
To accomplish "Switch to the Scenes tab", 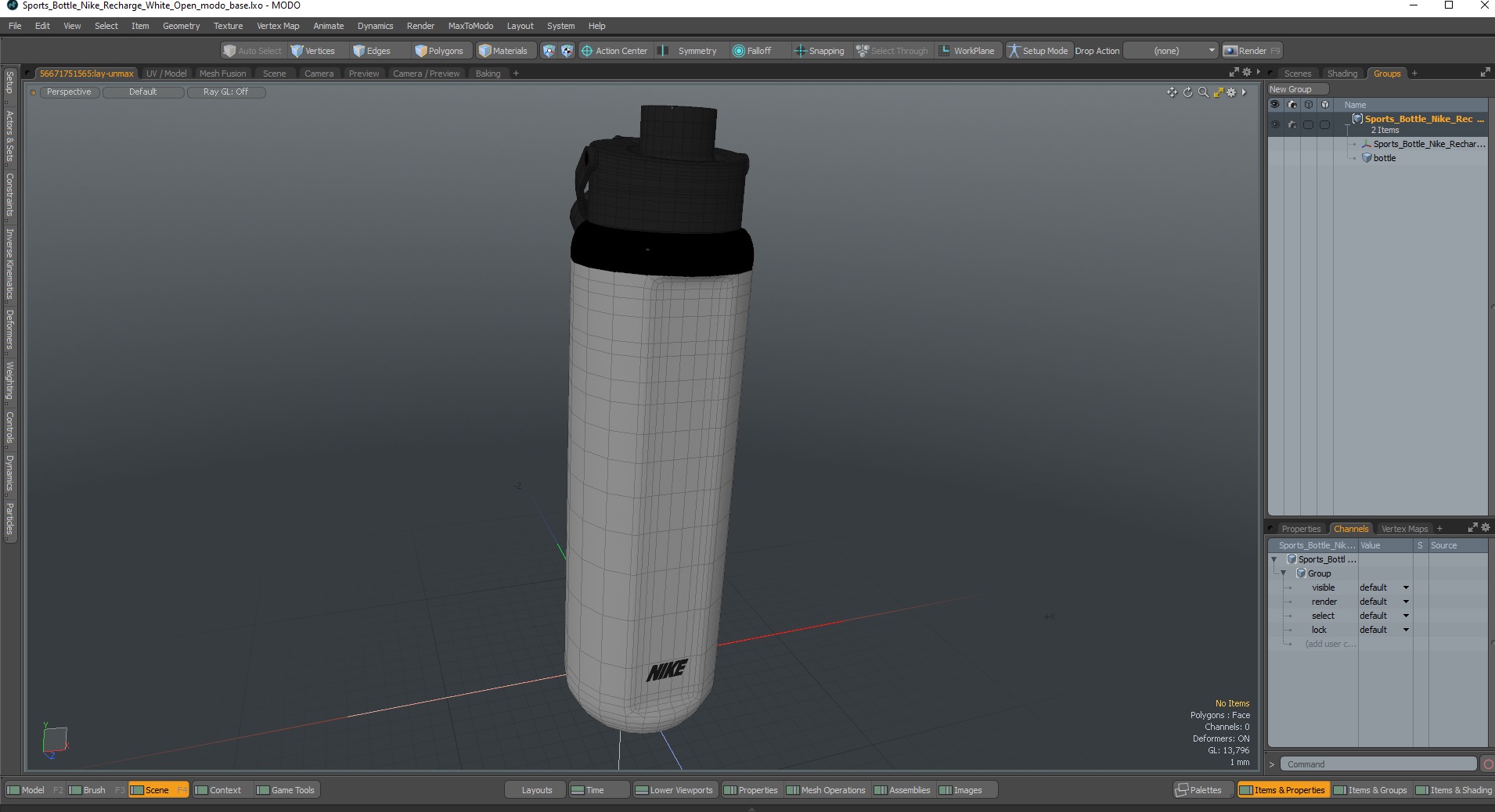I will 1297,74.
